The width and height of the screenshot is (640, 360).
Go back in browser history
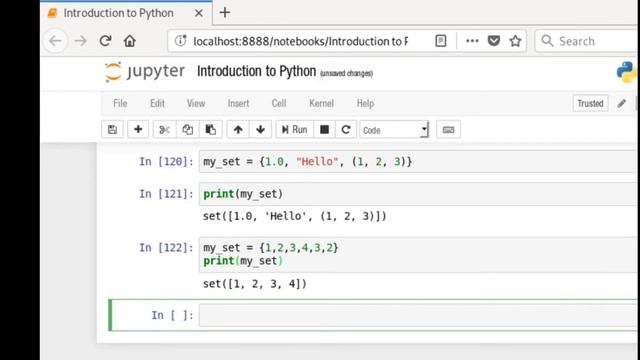coord(55,41)
